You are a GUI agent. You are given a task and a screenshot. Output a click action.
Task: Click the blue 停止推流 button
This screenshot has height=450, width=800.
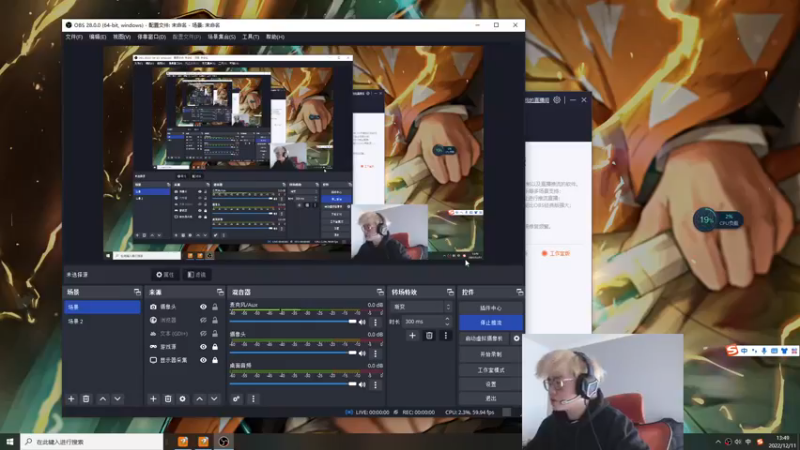[x=491, y=322]
